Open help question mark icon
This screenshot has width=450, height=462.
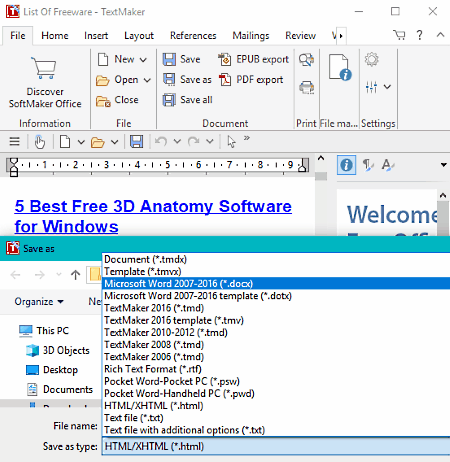pyautogui.click(x=419, y=35)
